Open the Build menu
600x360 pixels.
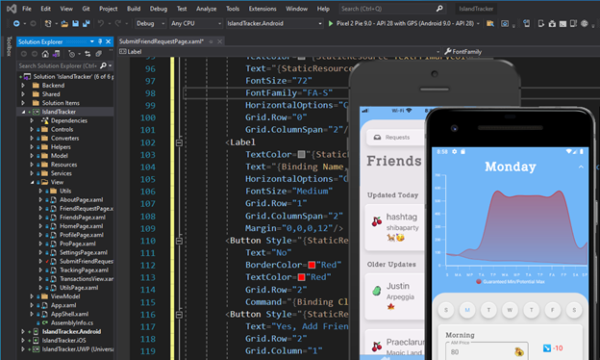[x=134, y=8]
